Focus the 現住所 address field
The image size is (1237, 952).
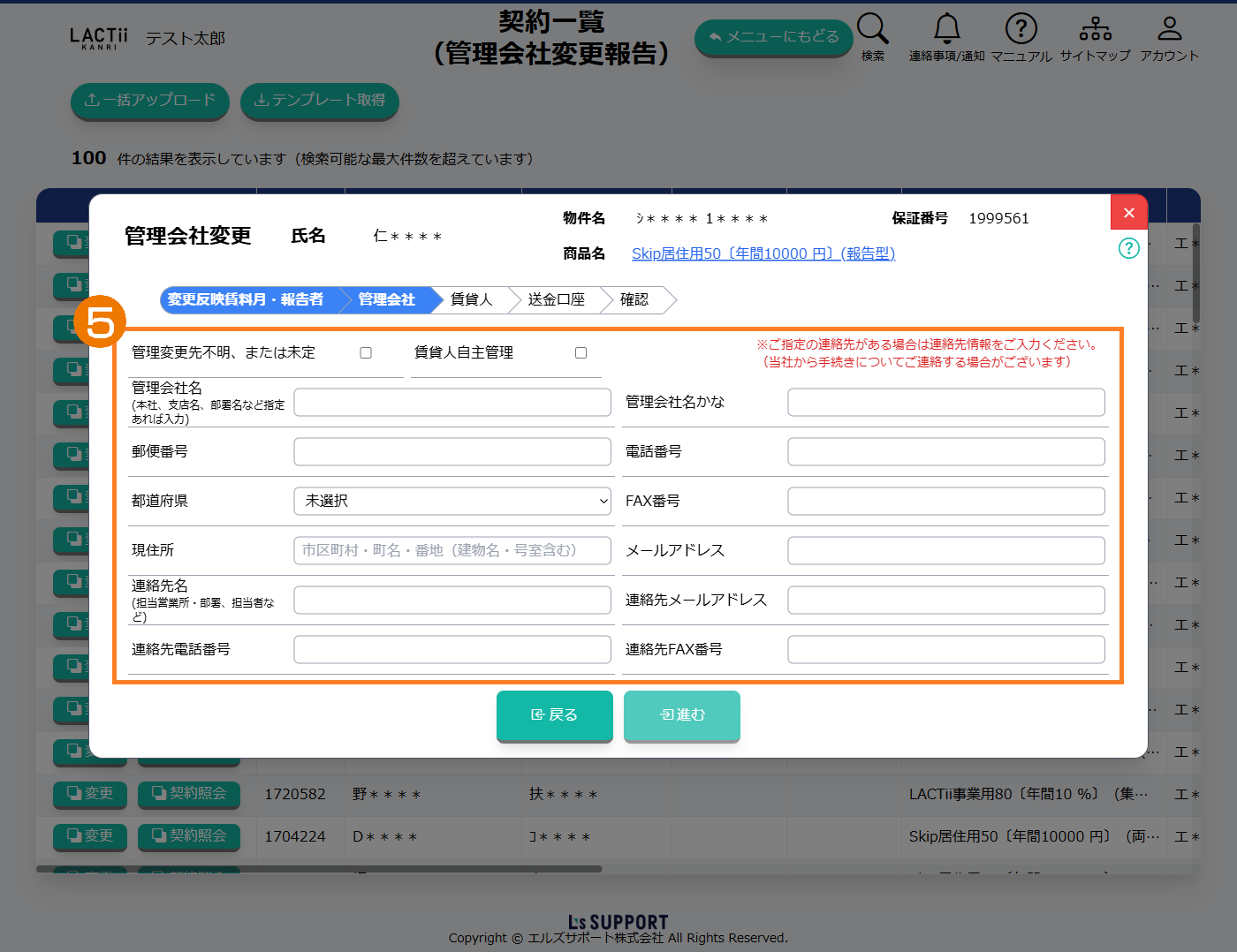click(x=452, y=550)
